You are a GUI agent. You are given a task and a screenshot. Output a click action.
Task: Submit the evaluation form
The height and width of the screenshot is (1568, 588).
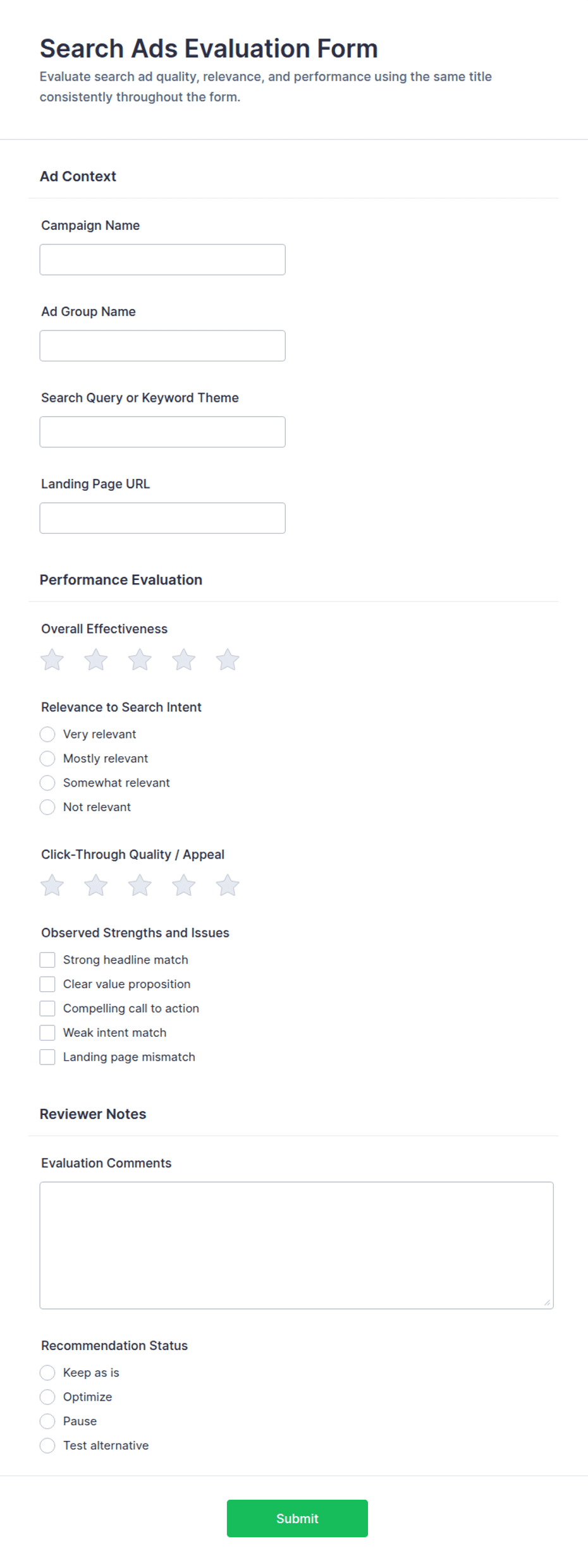tap(297, 1518)
